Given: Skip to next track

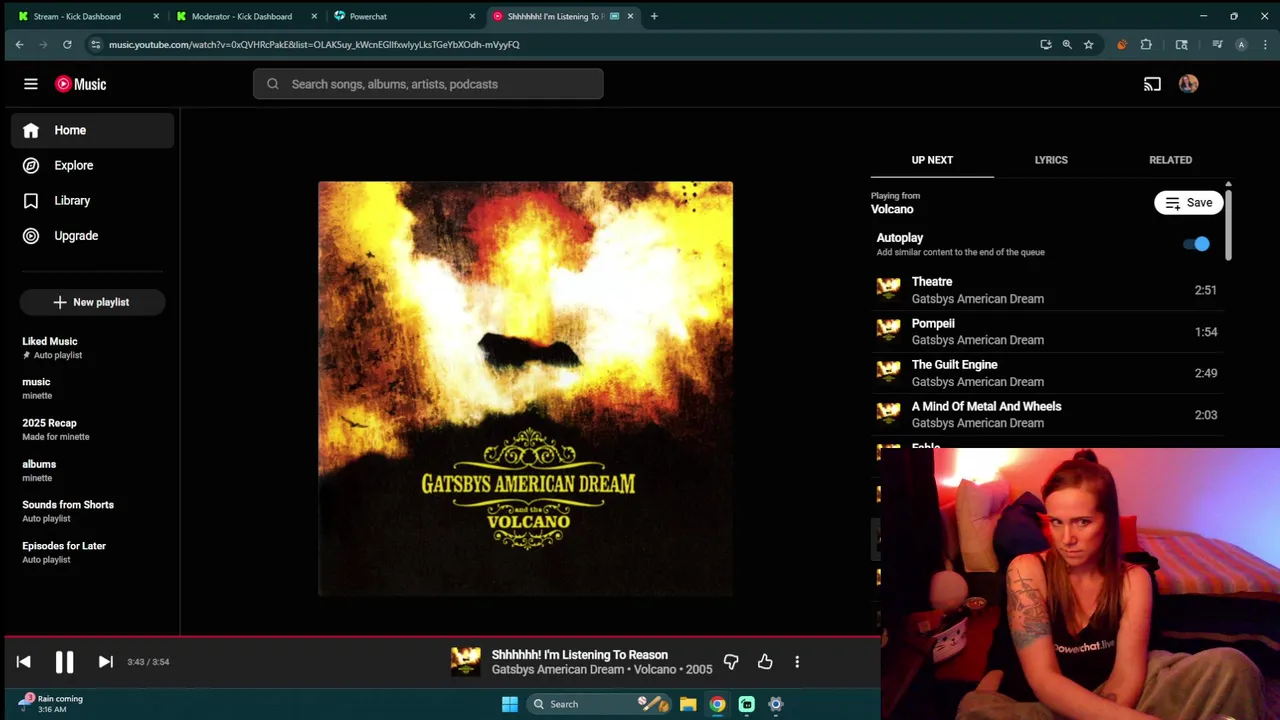Looking at the screenshot, I should tap(105, 661).
